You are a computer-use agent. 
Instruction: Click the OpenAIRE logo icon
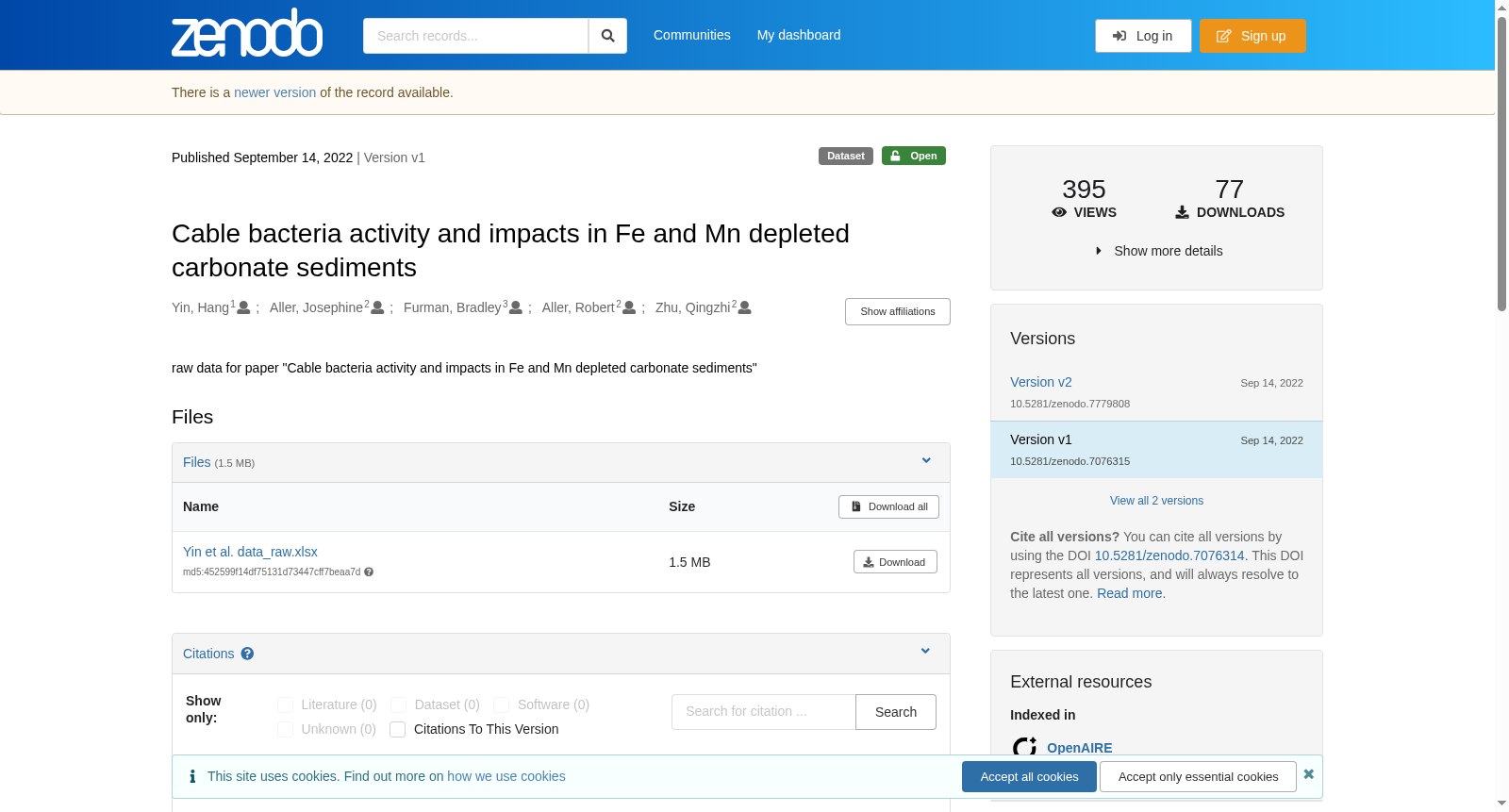click(1025, 747)
